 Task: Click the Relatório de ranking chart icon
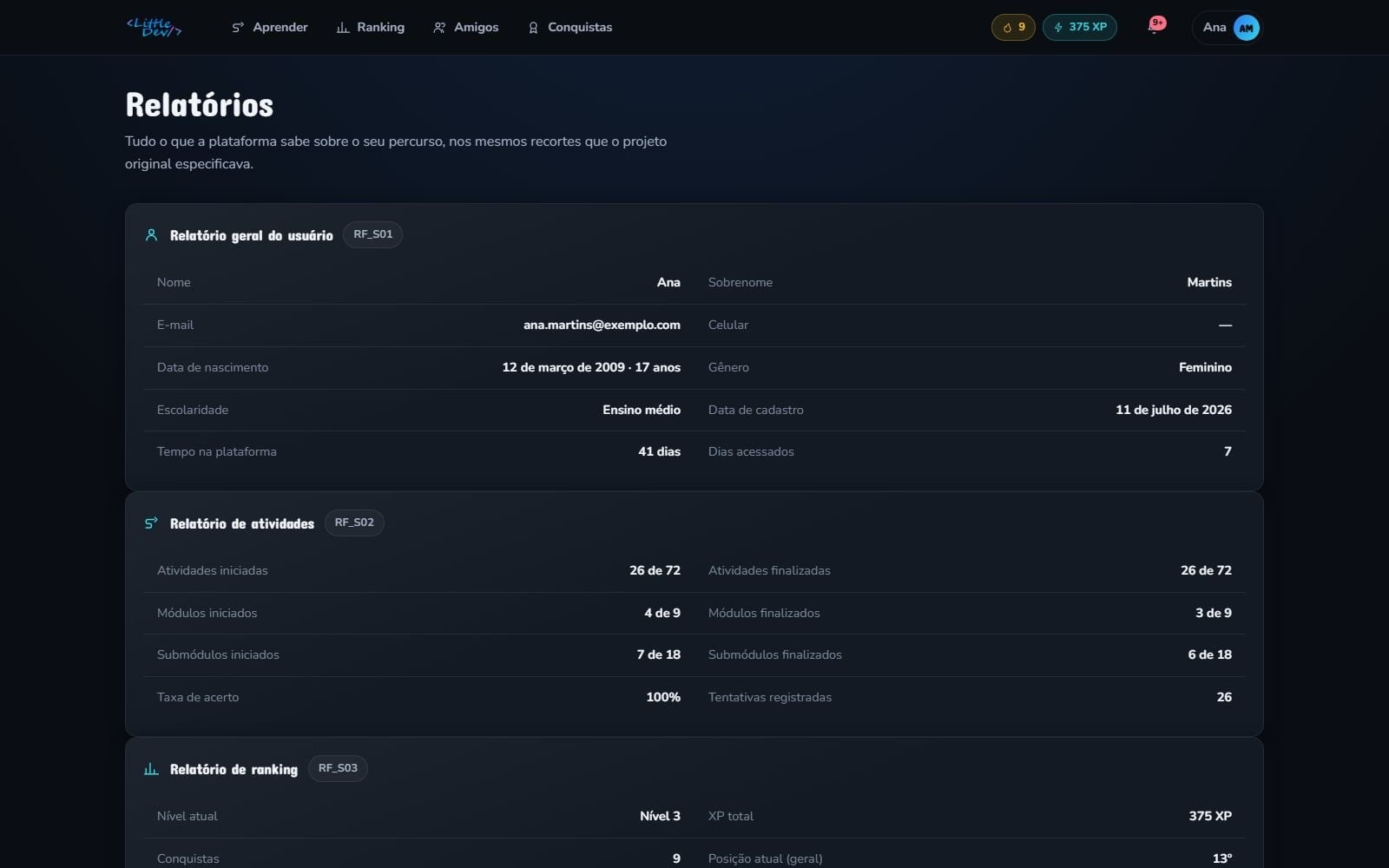[x=151, y=769]
